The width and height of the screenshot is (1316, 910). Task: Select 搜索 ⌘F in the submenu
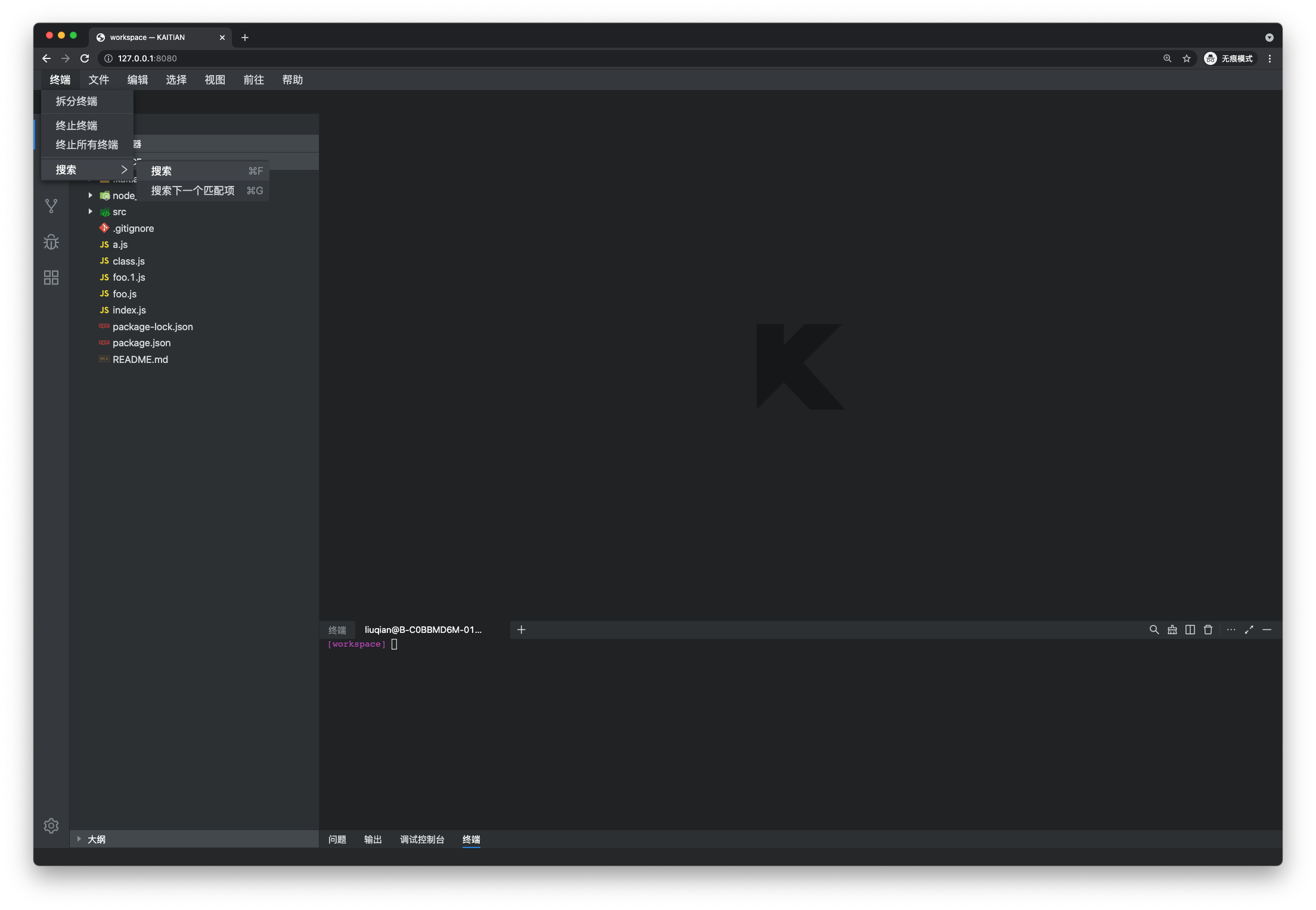203,171
